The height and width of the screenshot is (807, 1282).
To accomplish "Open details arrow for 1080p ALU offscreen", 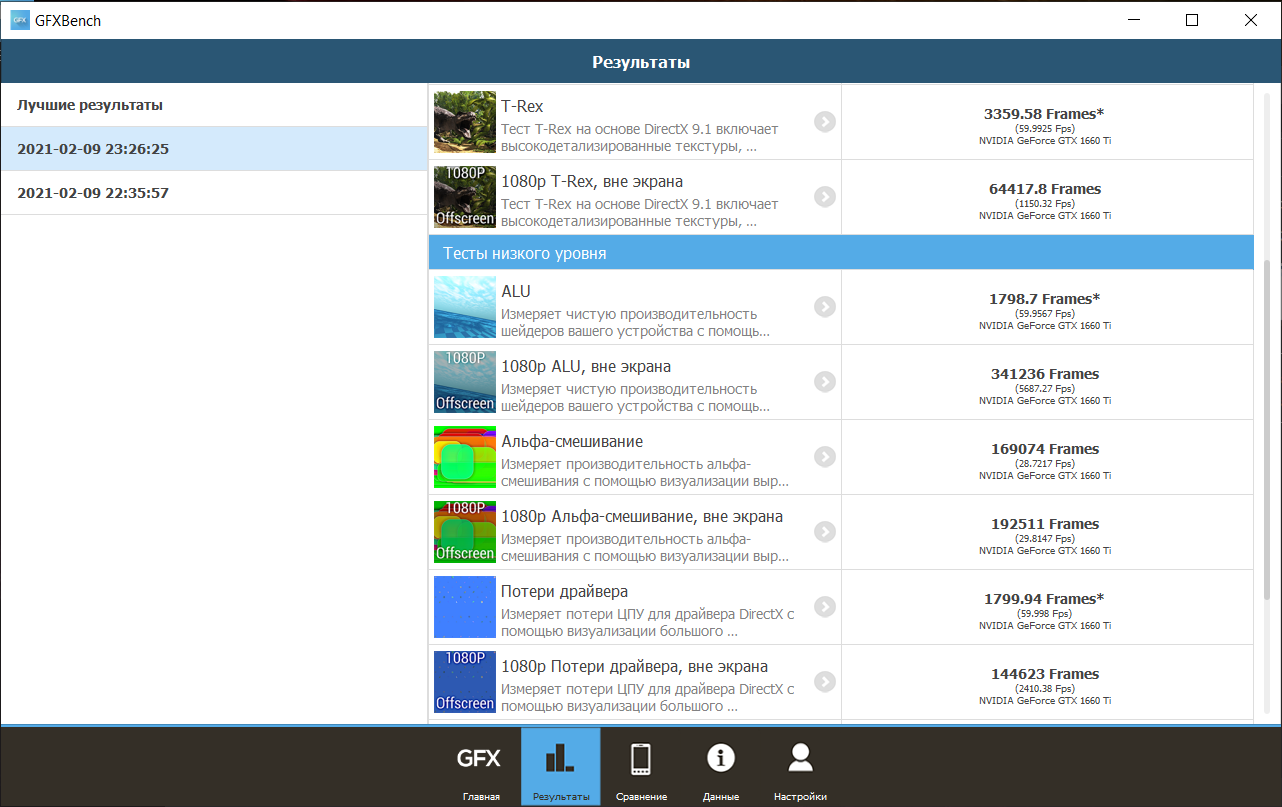I will [x=824, y=382].
